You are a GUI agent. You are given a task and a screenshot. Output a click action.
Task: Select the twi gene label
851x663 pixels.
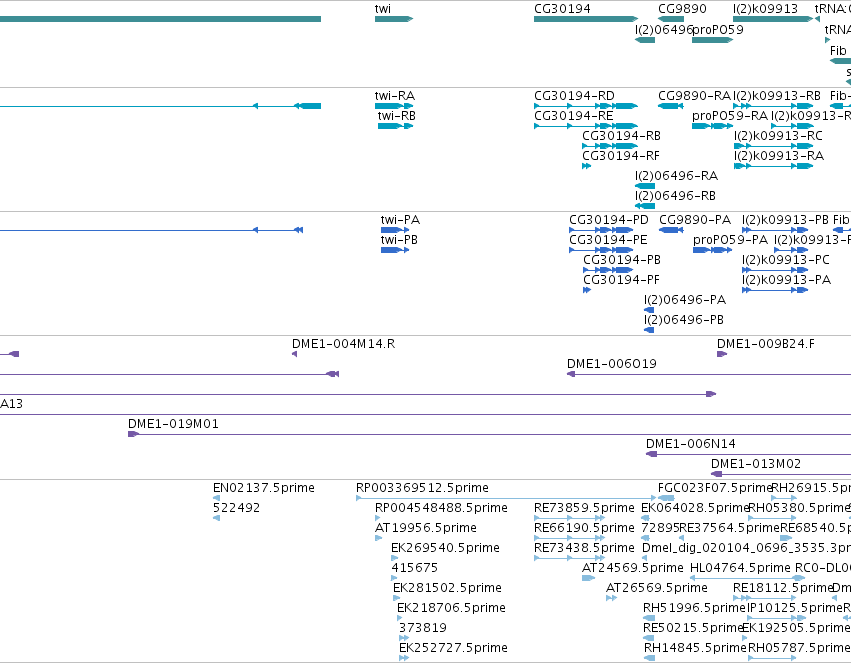(383, 9)
